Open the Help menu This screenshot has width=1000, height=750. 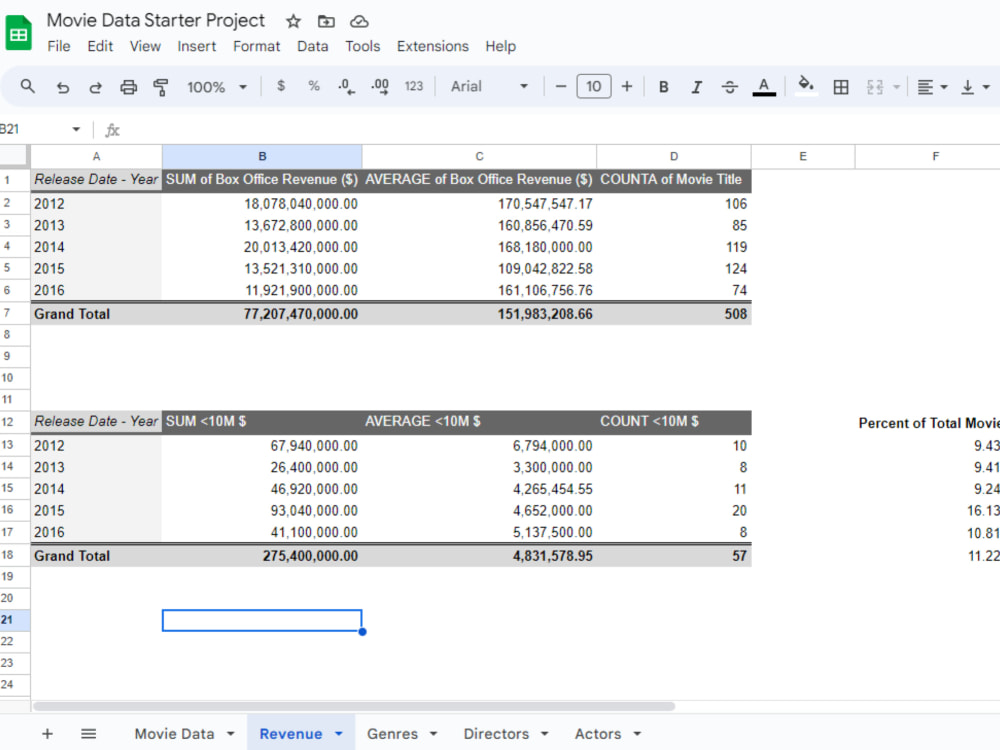[x=501, y=47]
